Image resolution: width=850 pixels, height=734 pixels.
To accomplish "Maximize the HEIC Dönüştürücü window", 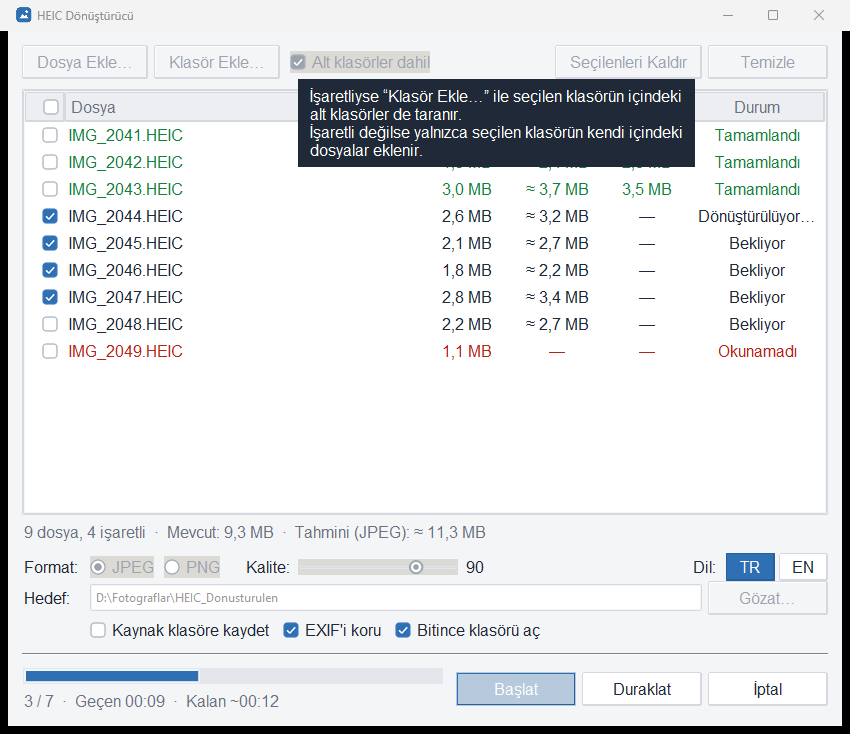I will tap(773, 15).
